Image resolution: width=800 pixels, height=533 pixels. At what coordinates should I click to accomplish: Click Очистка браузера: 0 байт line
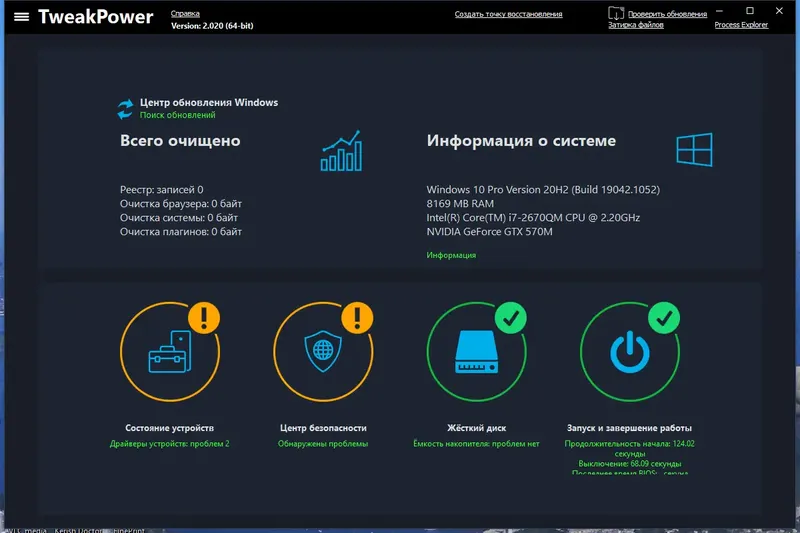click(x=181, y=204)
